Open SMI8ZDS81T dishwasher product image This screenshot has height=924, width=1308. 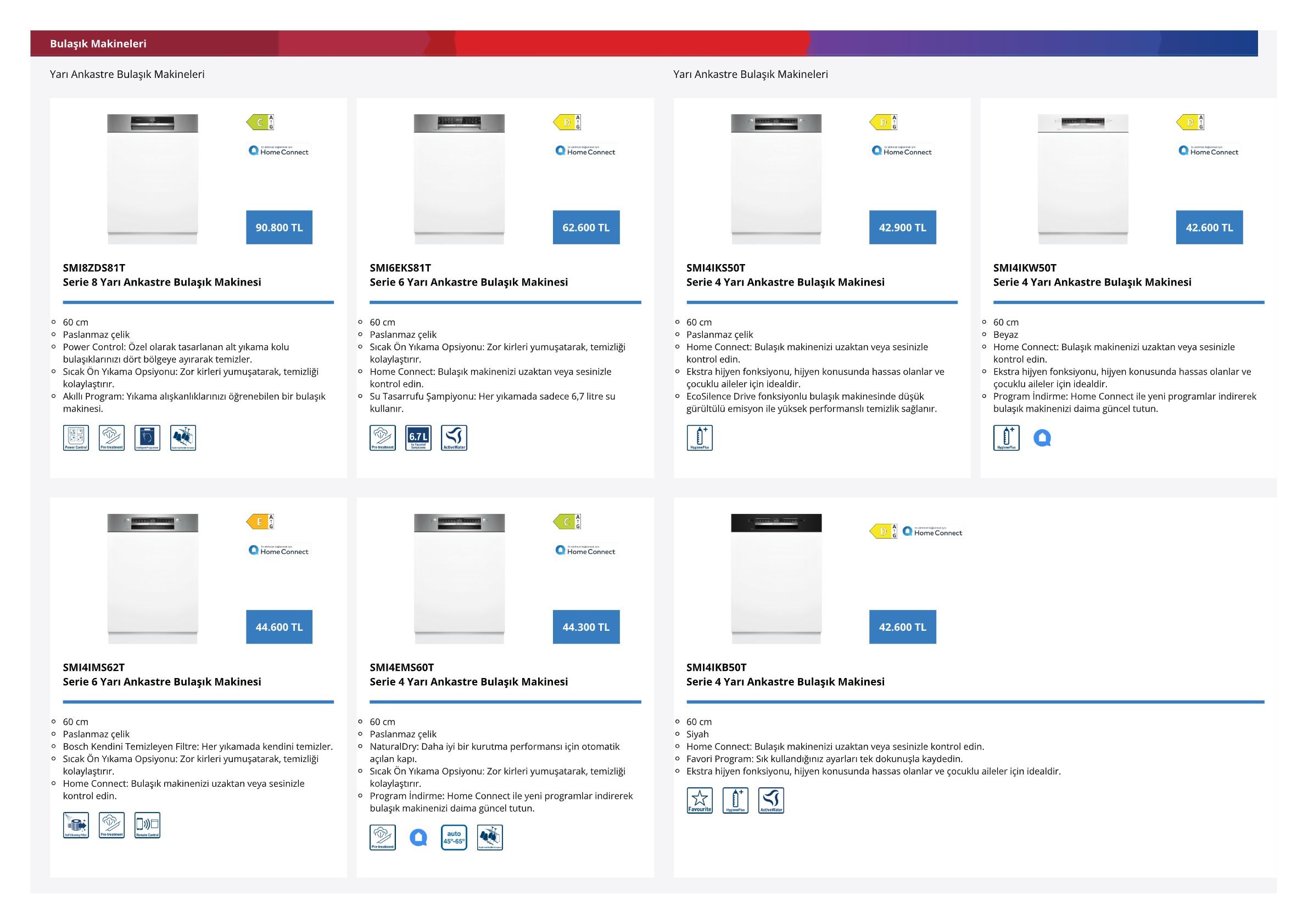click(x=153, y=179)
